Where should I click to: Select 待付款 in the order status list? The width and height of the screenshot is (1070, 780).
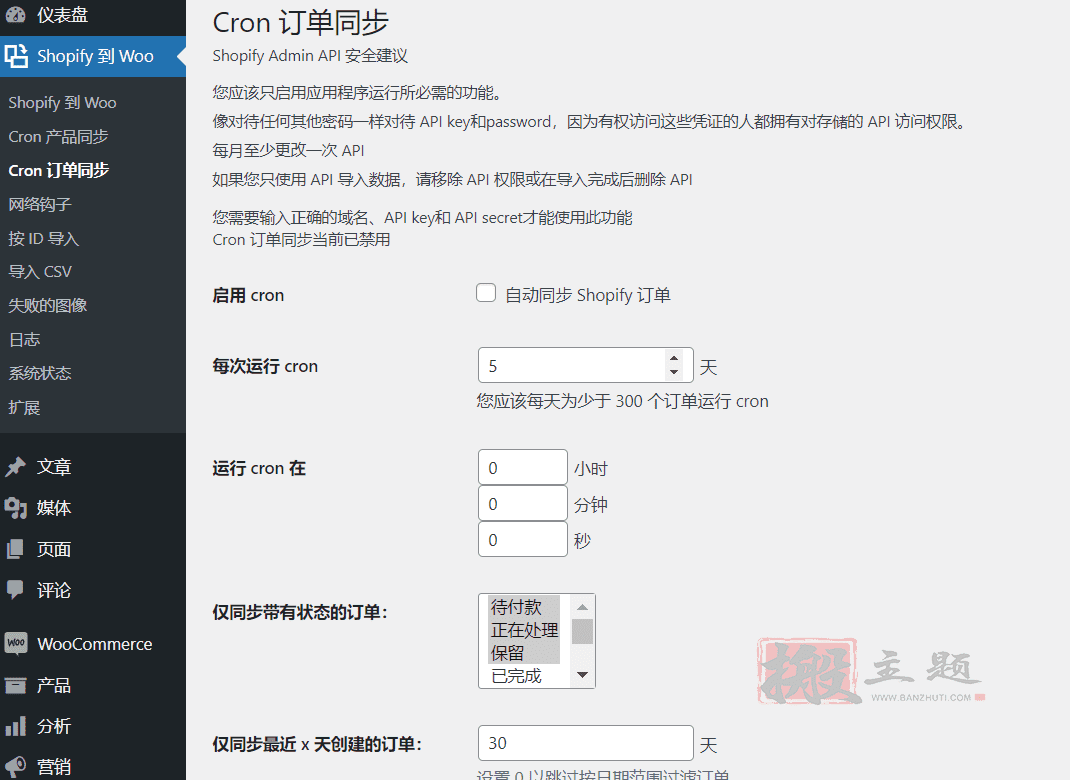pyautogui.click(x=524, y=607)
